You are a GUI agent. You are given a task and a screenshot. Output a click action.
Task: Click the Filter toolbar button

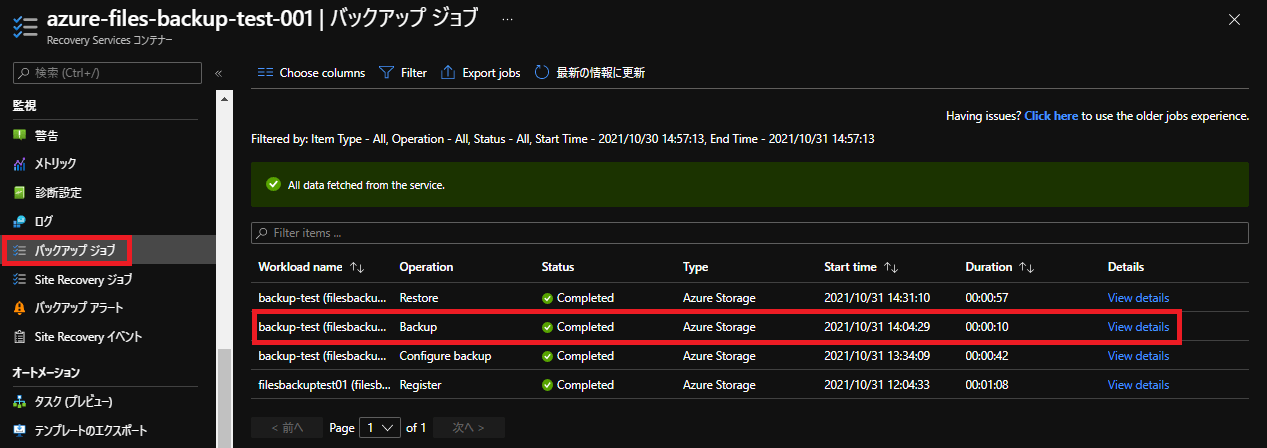pyautogui.click(x=403, y=72)
